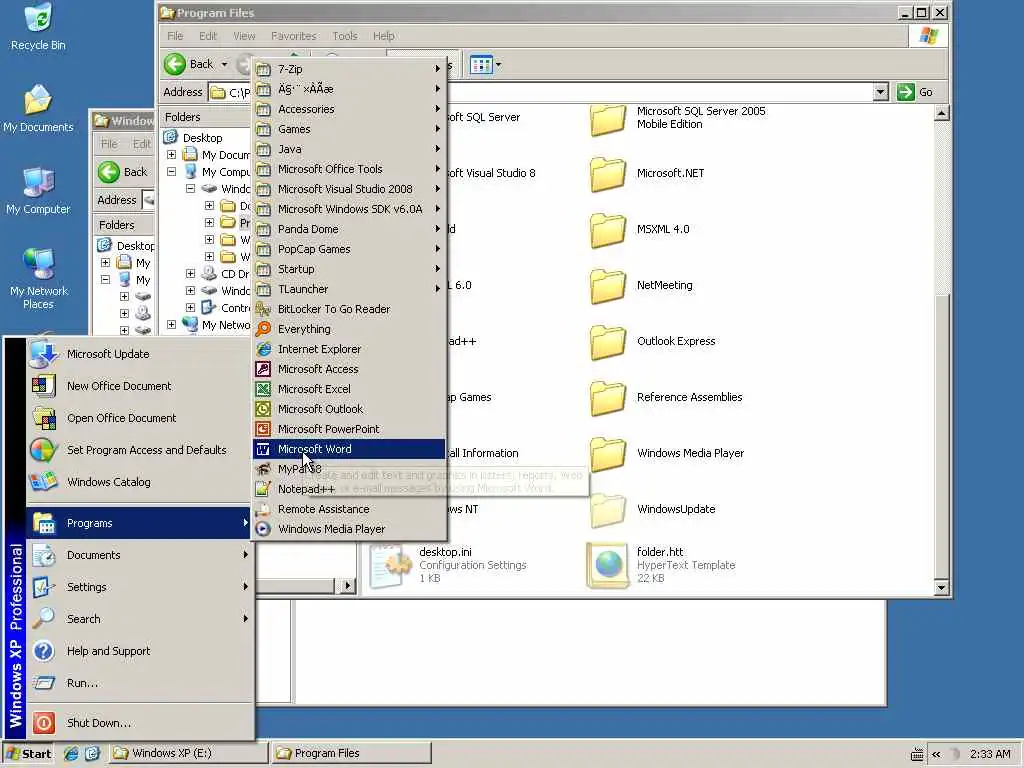
Task: Click the Microsoft Excel program icon
Action: [263, 389]
